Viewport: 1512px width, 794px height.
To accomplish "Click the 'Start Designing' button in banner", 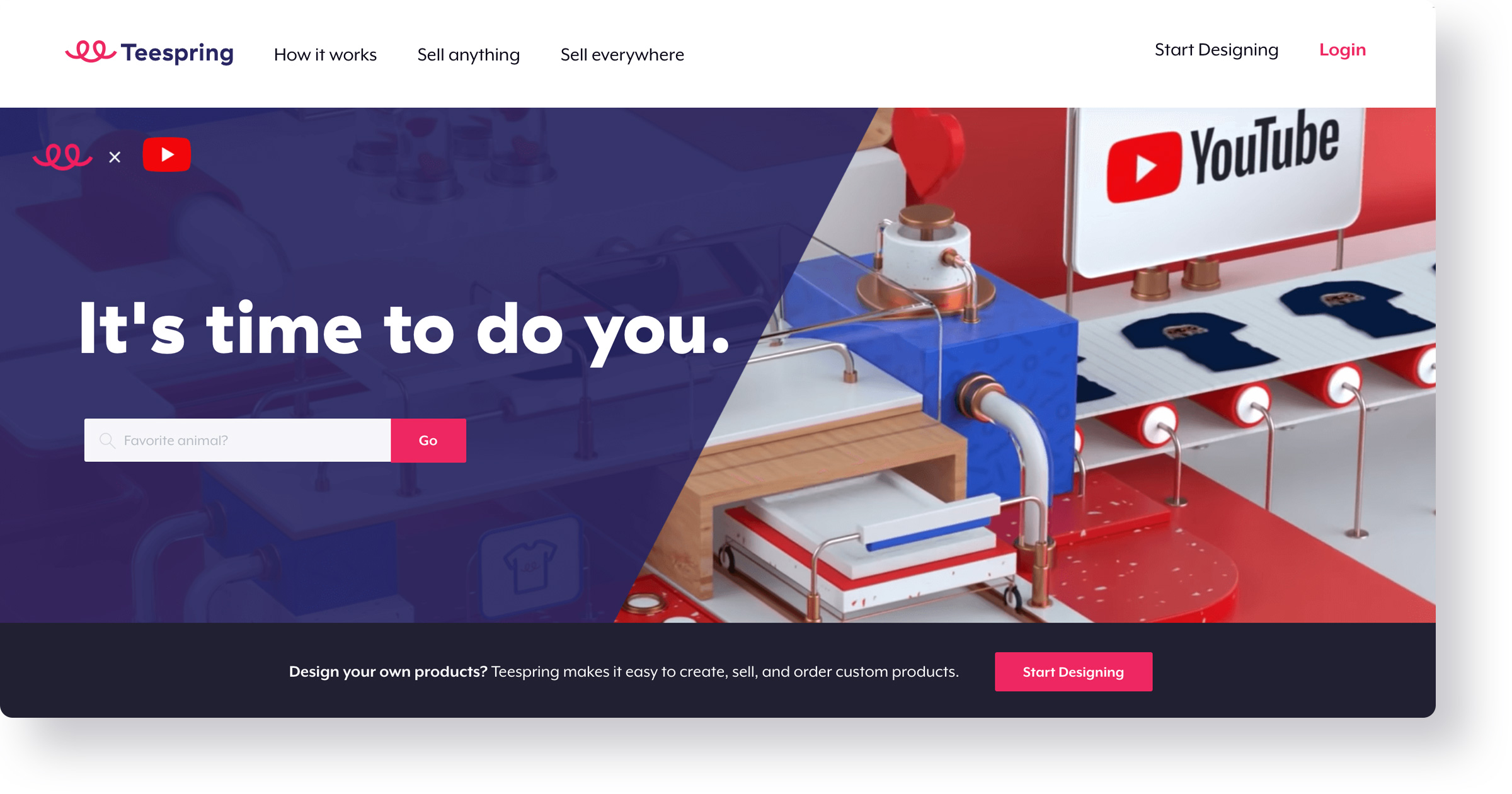I will coord(1074,672).
